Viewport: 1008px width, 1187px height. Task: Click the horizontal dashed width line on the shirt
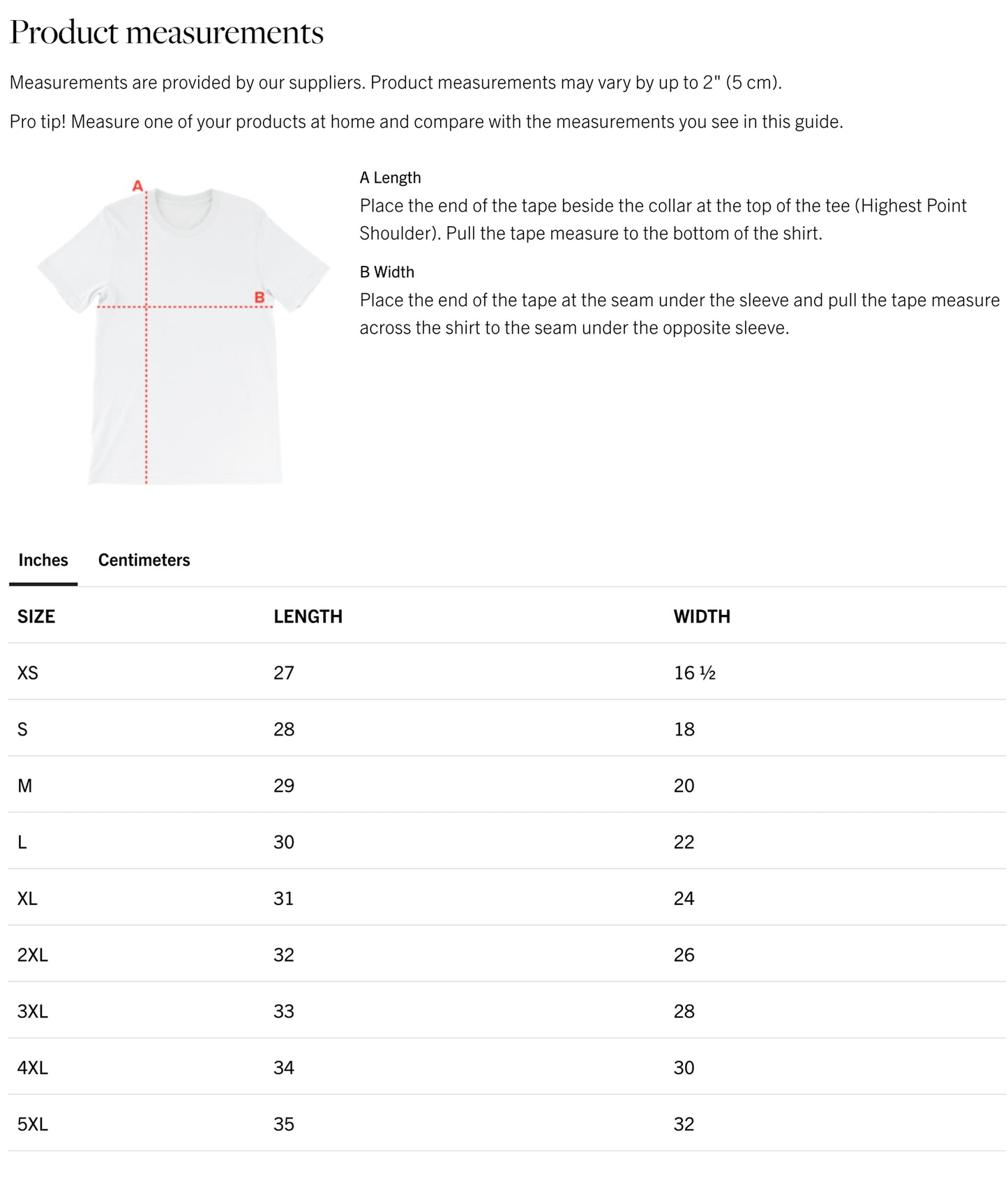pos(195,306)
